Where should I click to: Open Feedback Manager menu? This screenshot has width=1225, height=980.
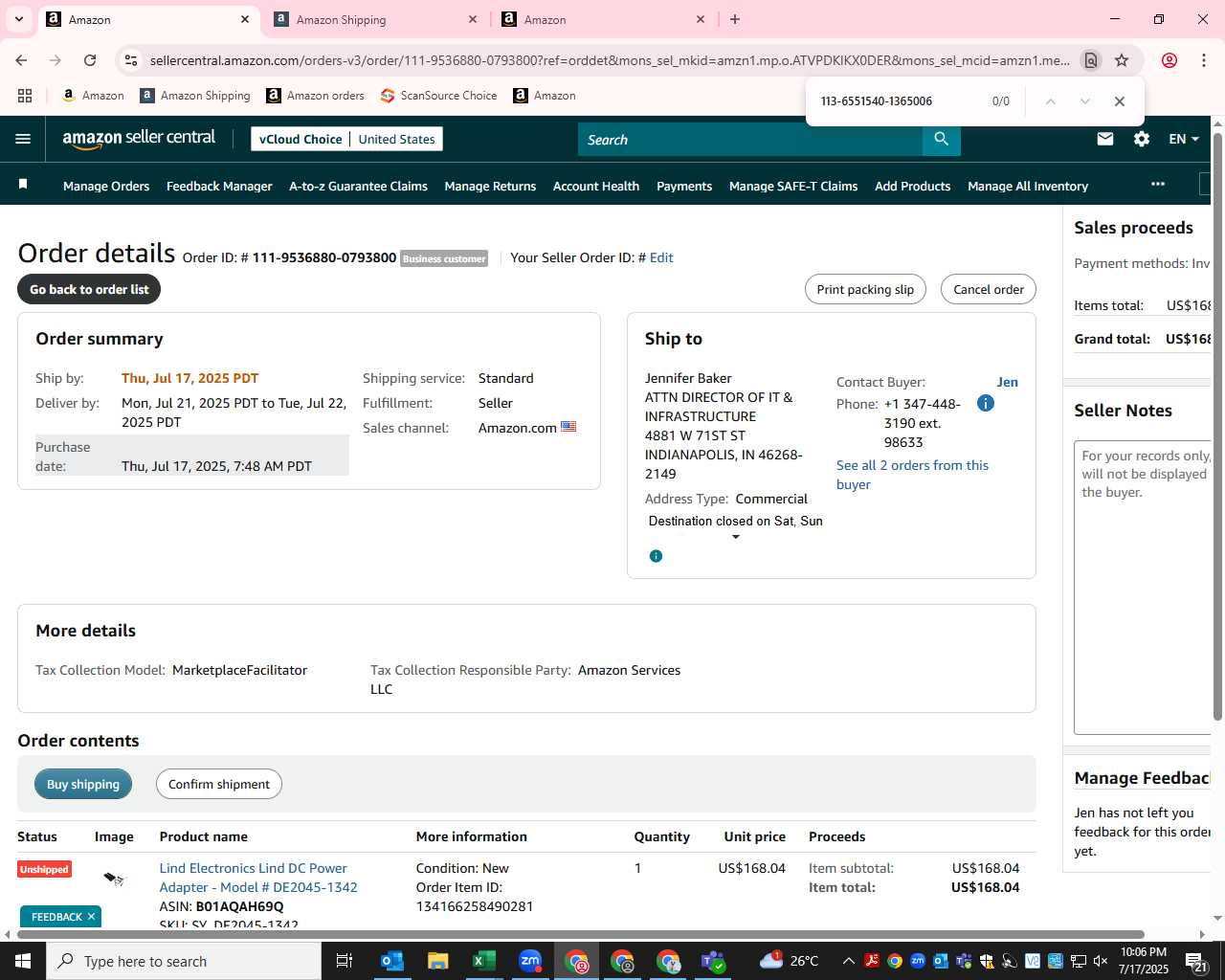click(x=219, y=186)
